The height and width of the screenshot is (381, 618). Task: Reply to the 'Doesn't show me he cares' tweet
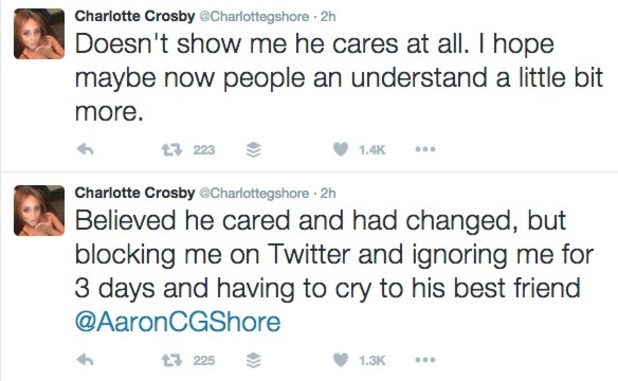click(85, 149)
